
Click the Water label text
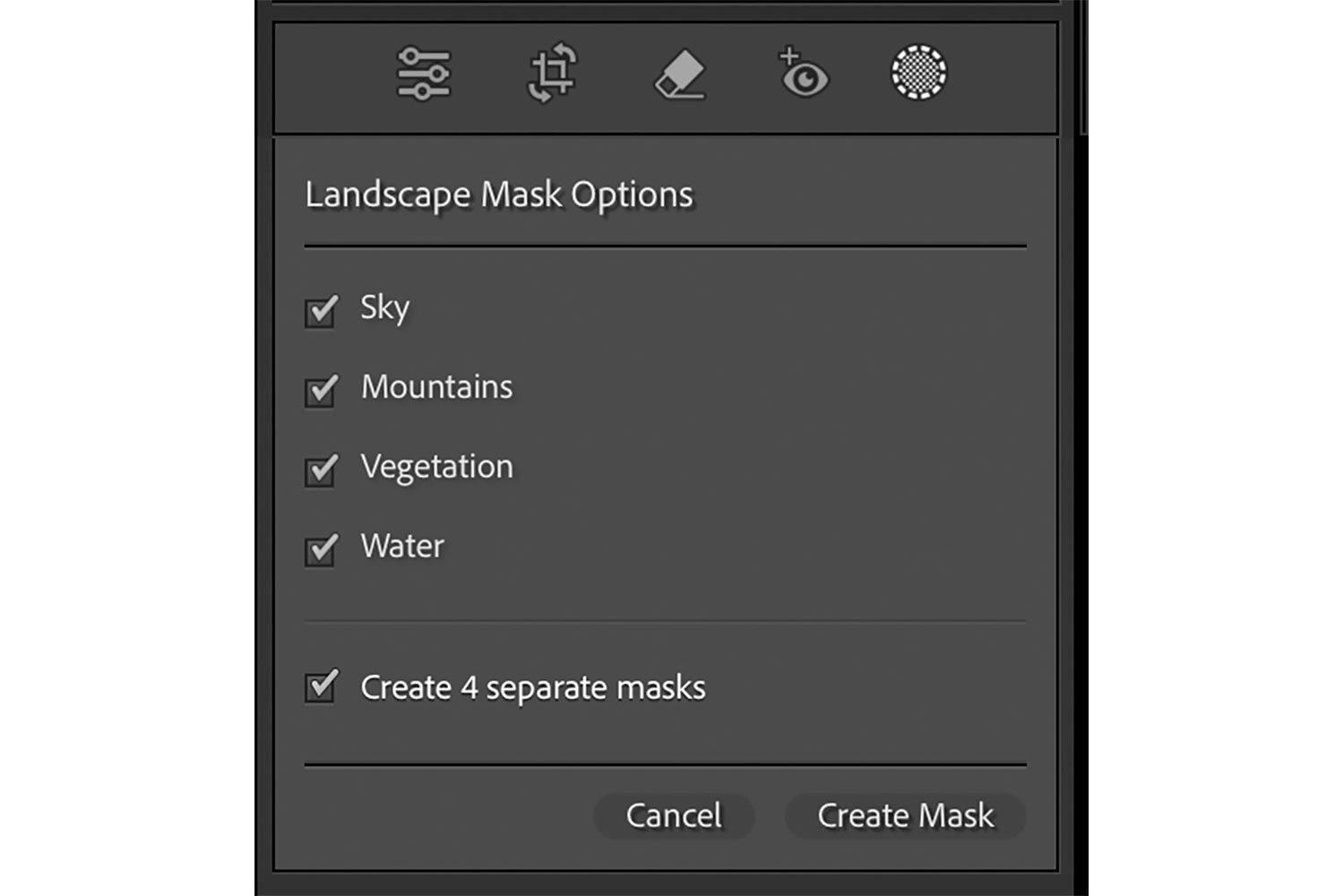tap(401, 546)
